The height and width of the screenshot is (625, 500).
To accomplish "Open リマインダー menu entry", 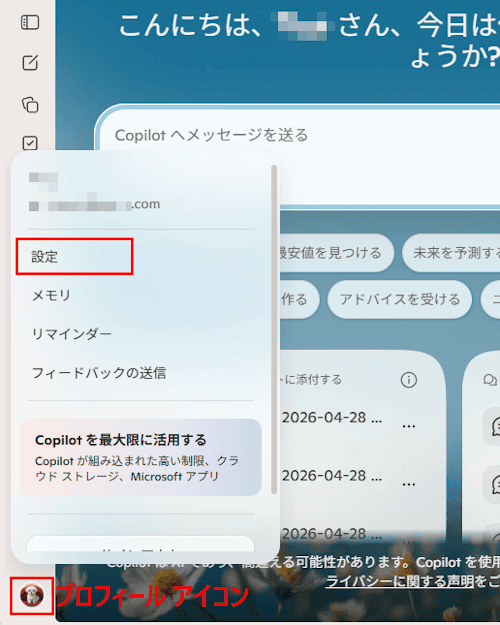I will pyautogui.click(x=72, y=334).
